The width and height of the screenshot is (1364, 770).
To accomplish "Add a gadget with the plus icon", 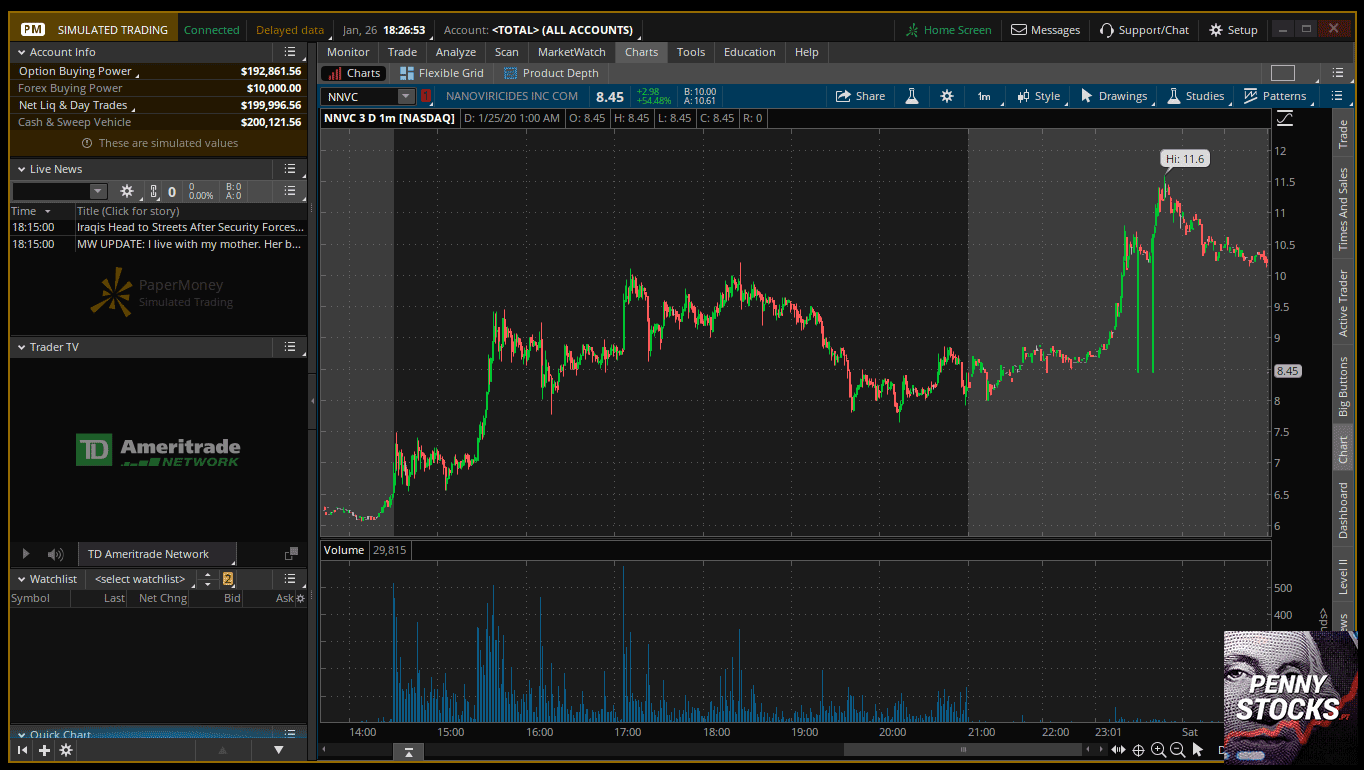I will [x=44, y=750].
